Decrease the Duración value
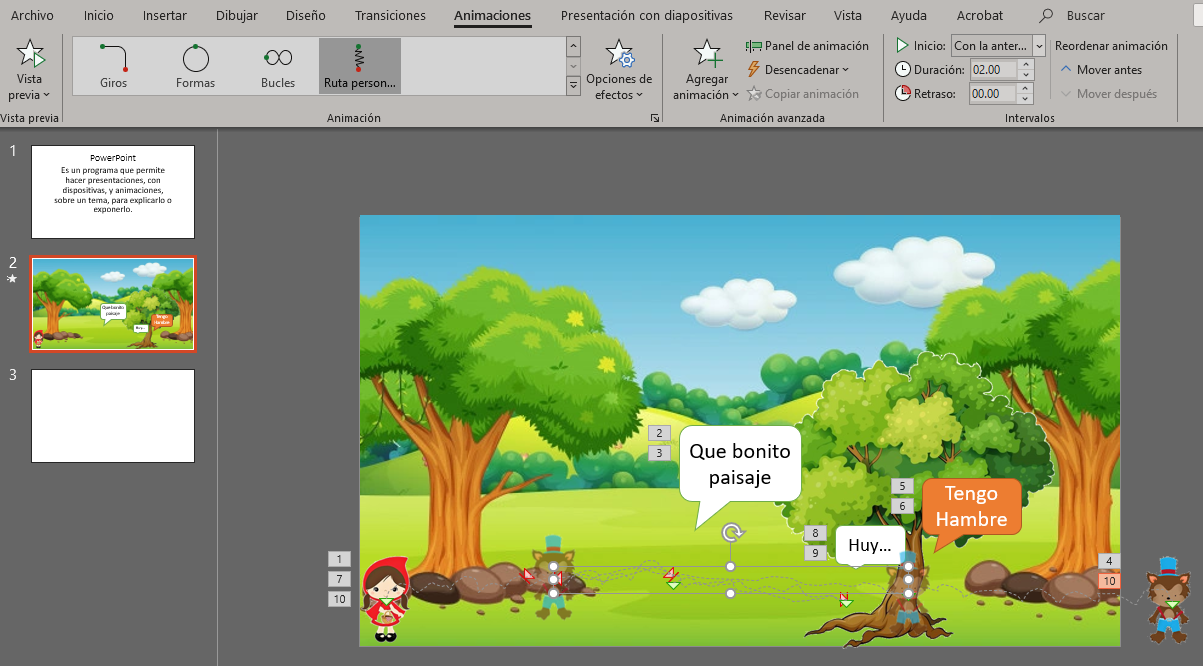This screenshot has height=666, width=1203. (x=1024, y=75)
